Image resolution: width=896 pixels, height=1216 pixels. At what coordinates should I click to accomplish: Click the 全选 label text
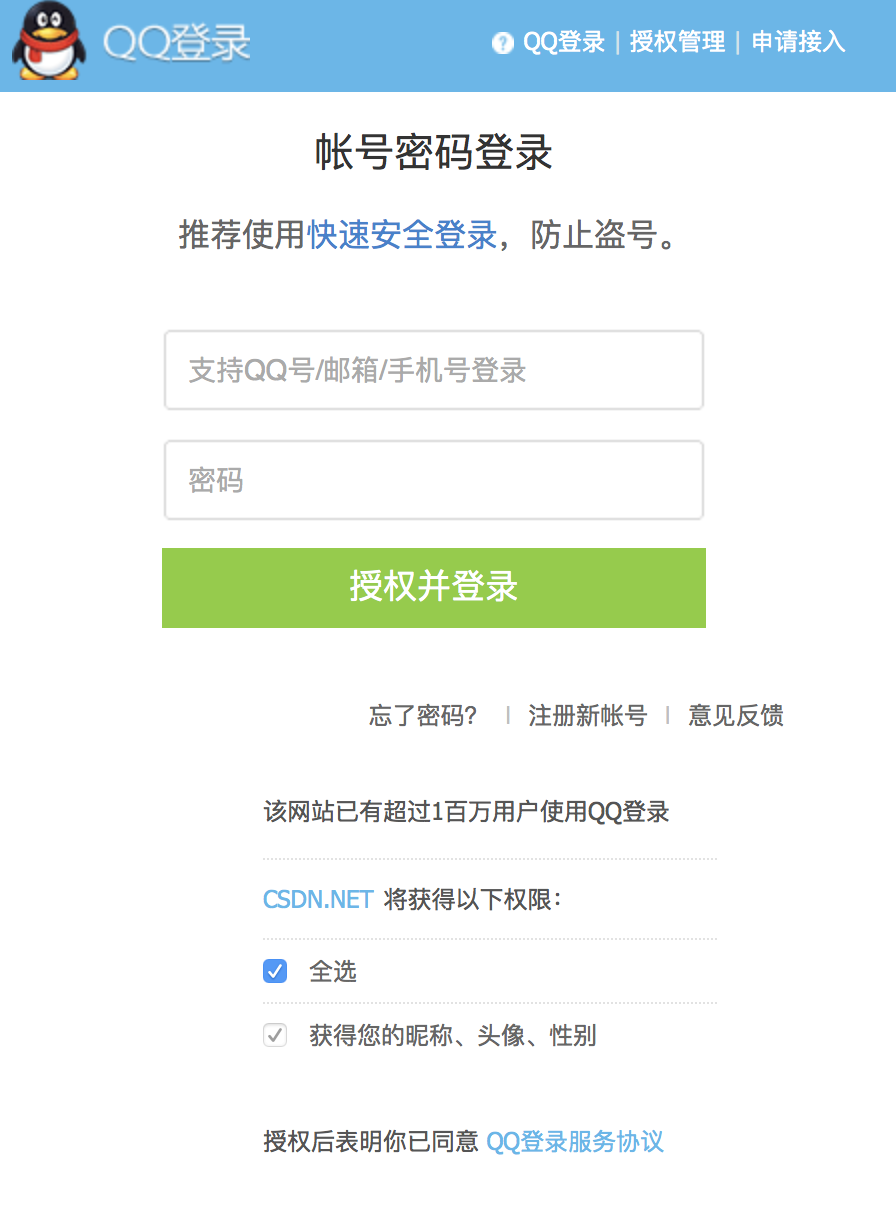pyautogui.click(x=333, y=971)
